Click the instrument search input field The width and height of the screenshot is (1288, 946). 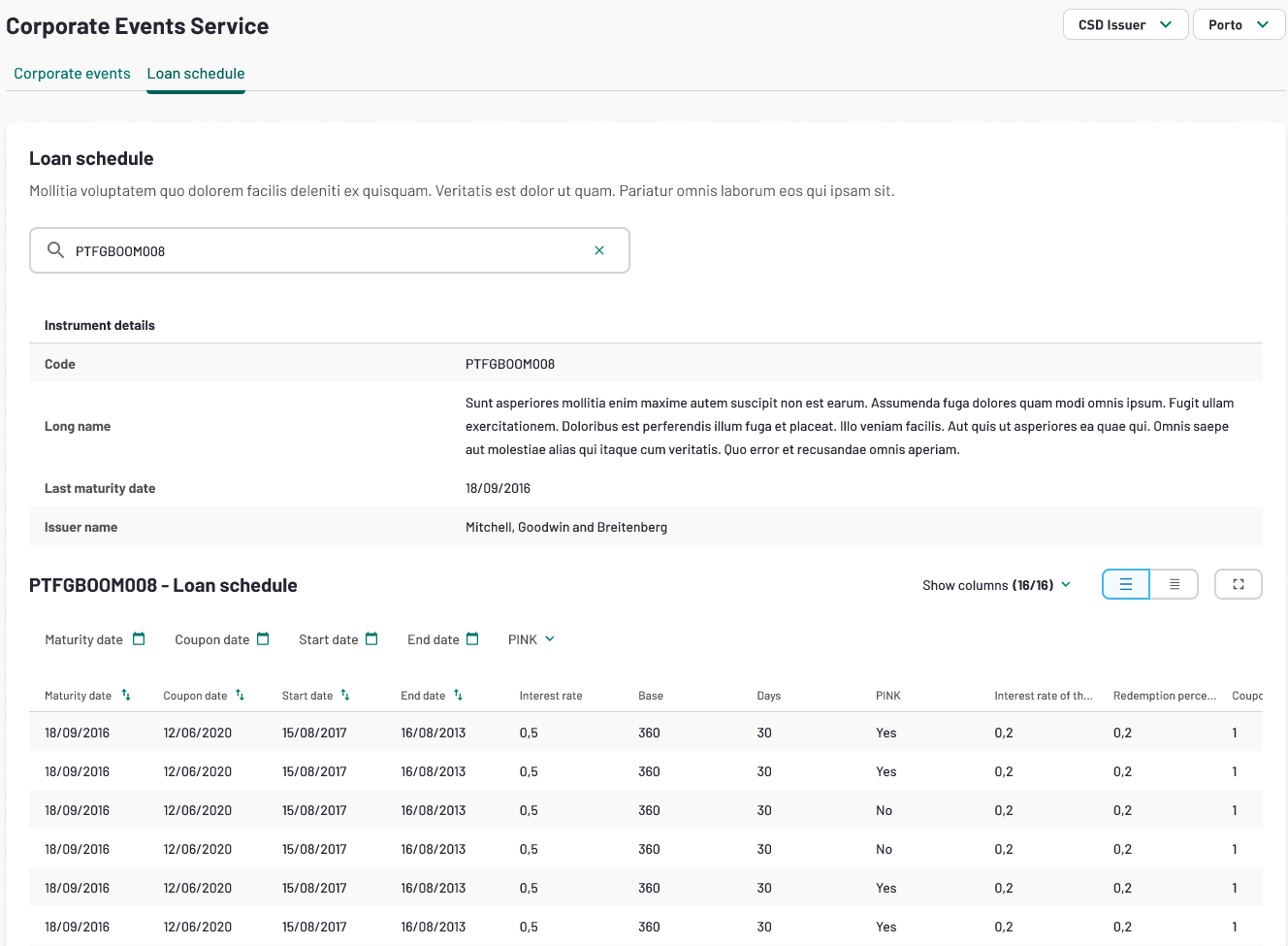pyautogui.click(x=330, y=250)
